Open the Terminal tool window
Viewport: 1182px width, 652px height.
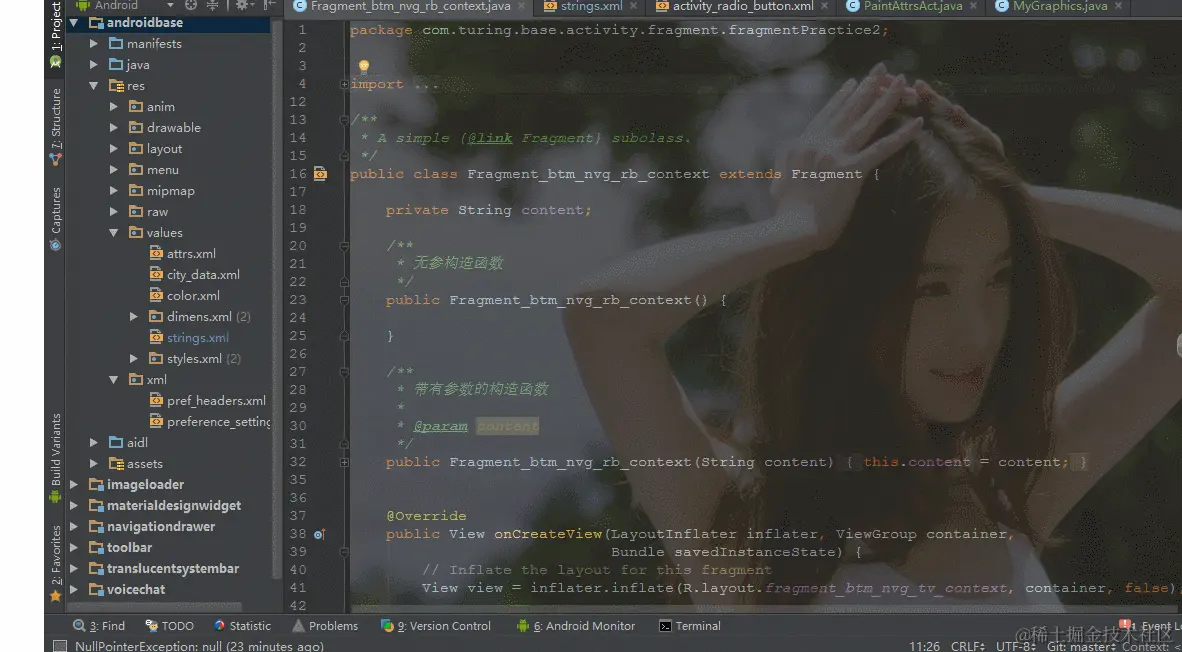tap(690, 626)
